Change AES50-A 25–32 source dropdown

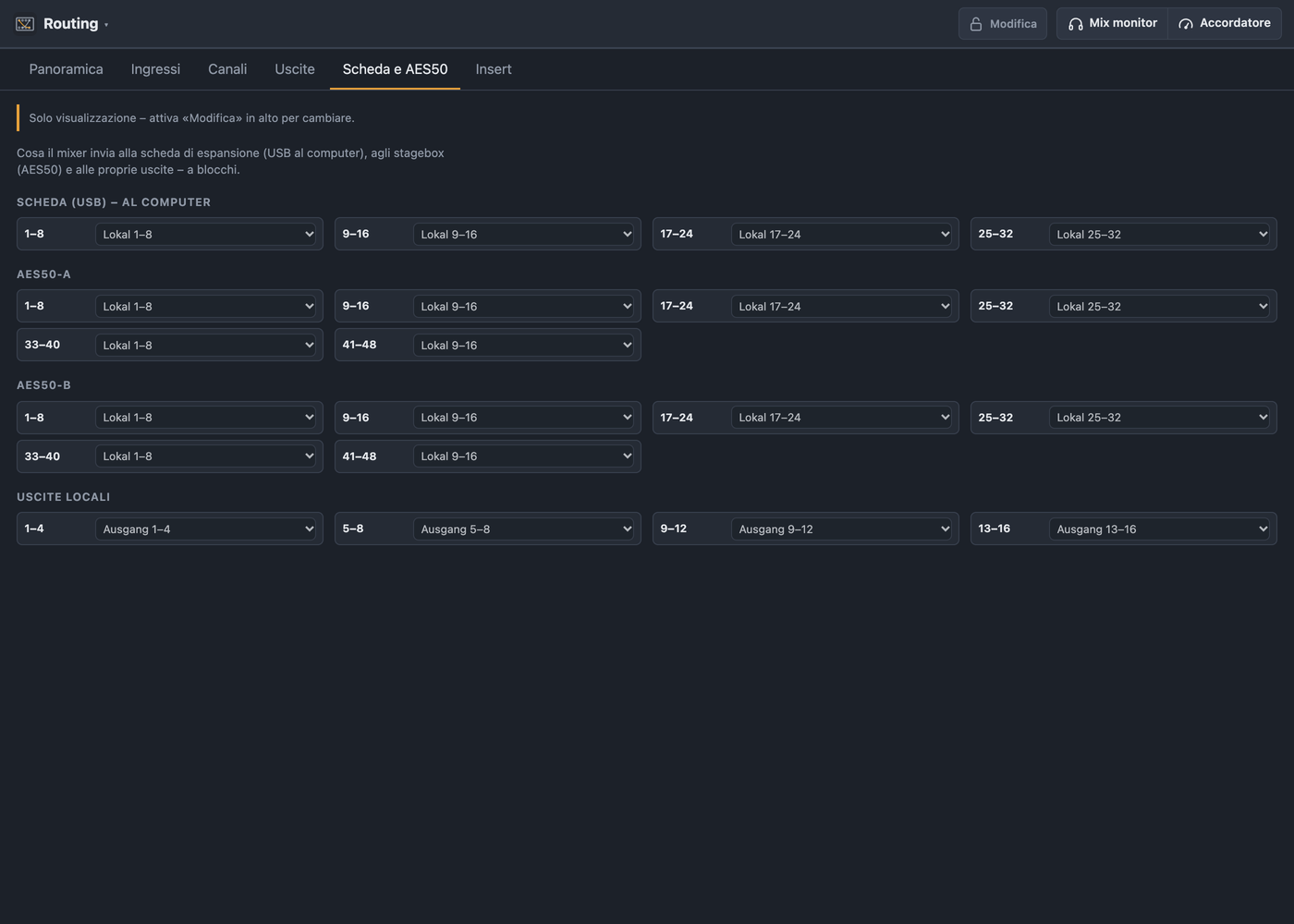(x=1160, y=307)
